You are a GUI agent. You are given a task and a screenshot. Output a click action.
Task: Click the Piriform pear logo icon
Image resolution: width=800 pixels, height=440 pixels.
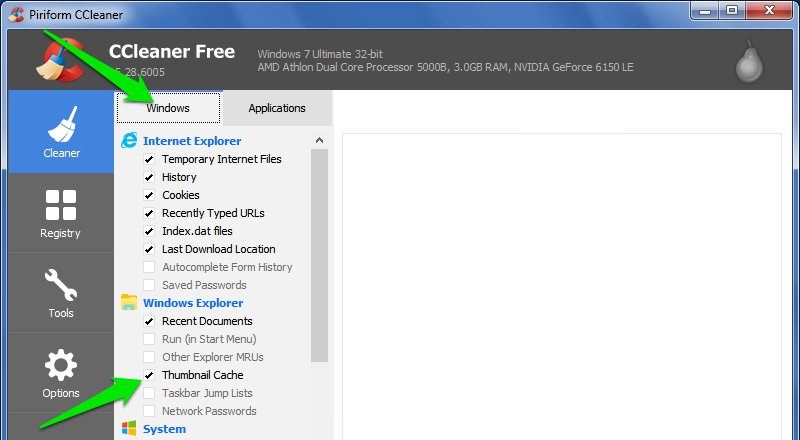tap(749, 62)
